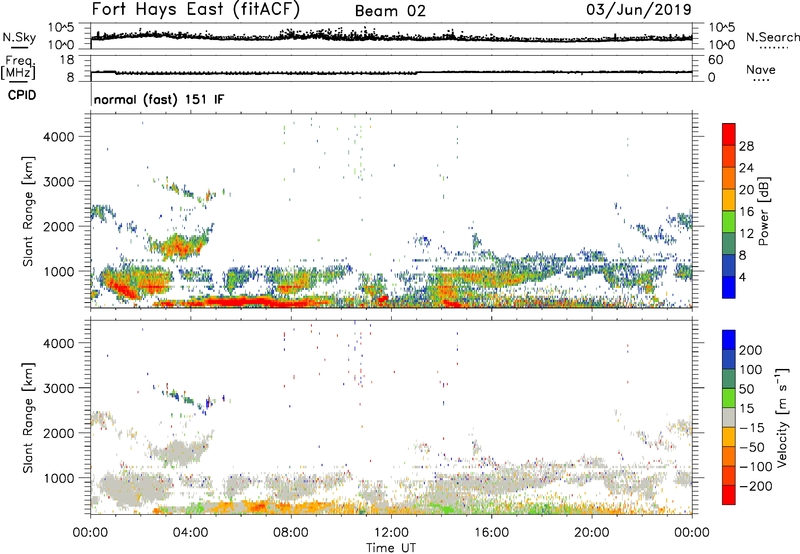Click the "12:00" time axis label
Screen dimensions: 800x554
point(391,533)
